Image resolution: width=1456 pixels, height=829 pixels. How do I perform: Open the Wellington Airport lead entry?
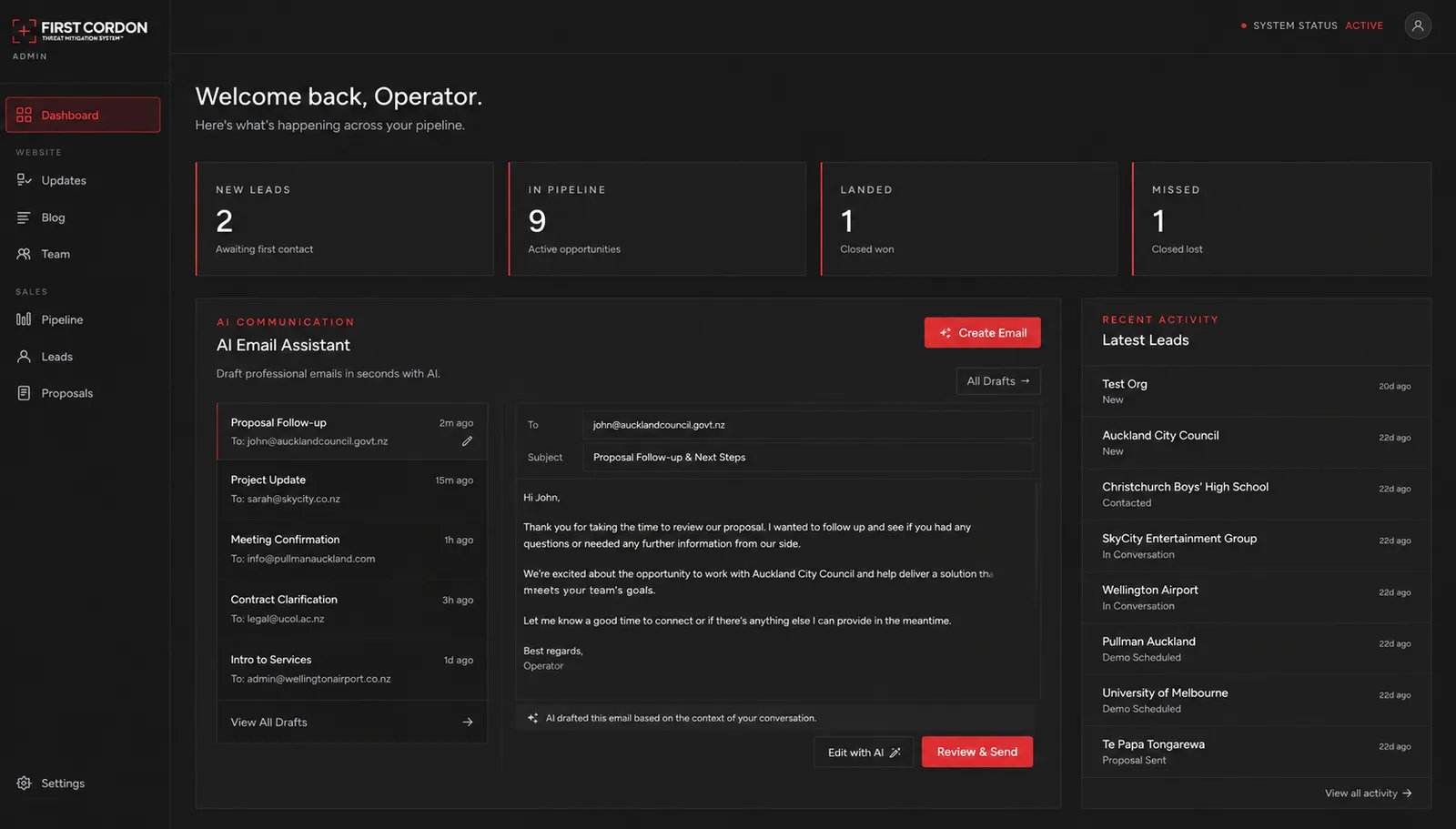coord(1256,598)
